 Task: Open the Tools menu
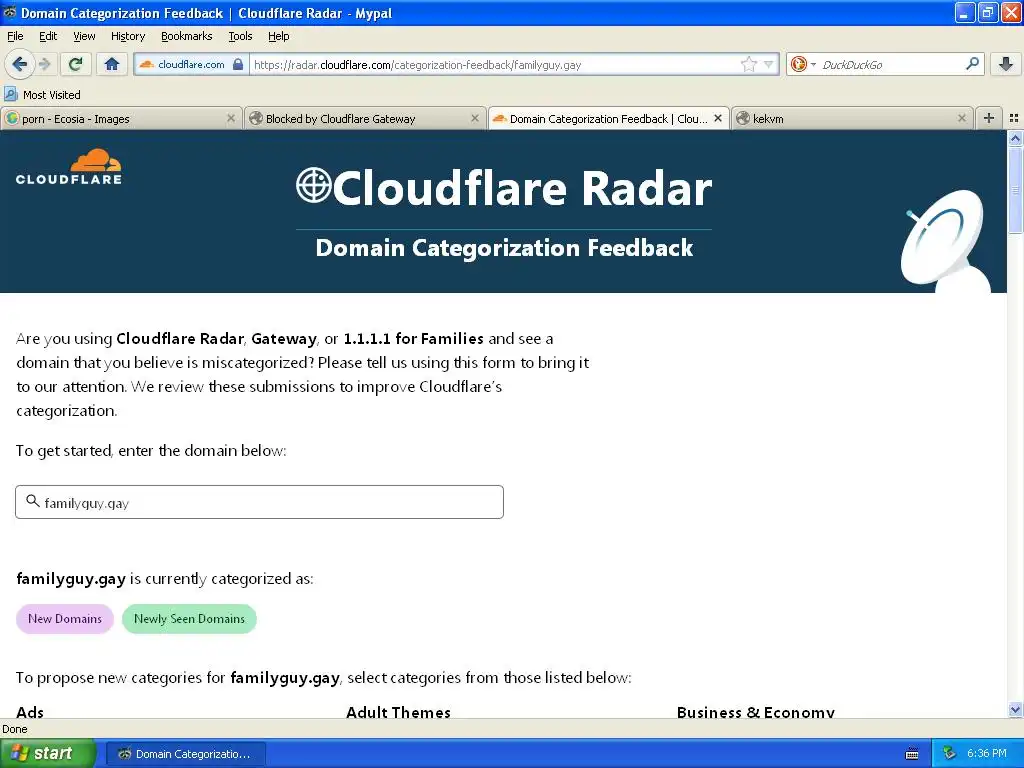tap(240, 36)
